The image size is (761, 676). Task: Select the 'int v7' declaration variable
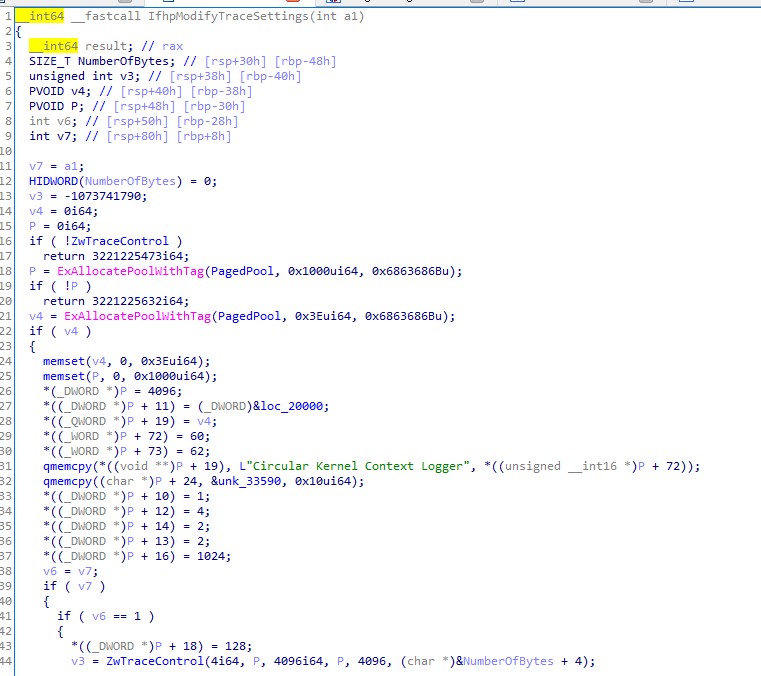click(x=66, y=136)
